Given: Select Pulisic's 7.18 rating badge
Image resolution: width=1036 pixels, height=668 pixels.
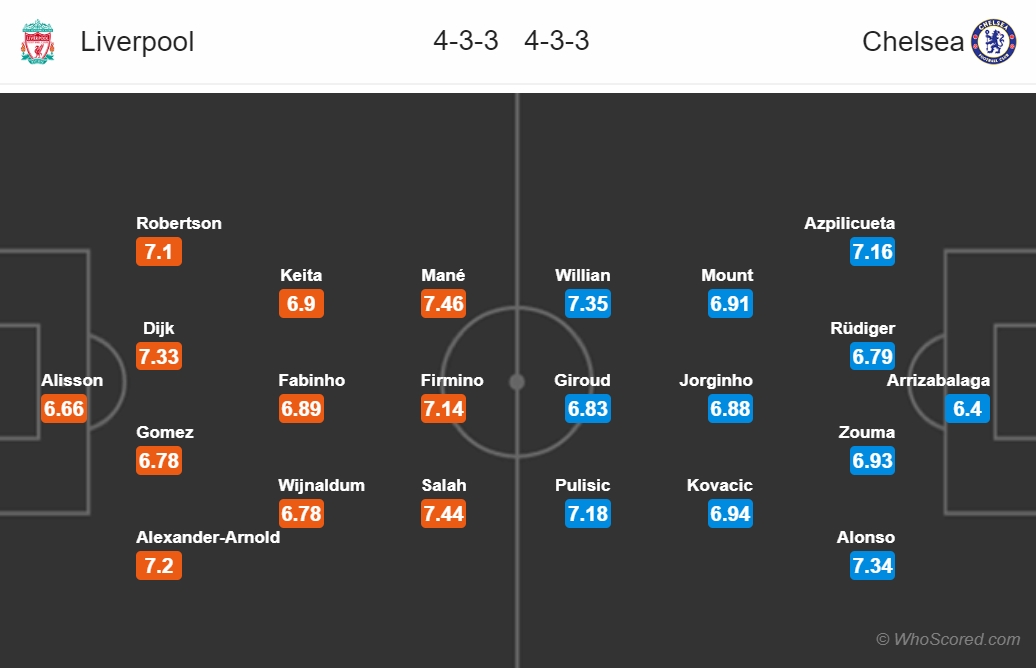Looking at the screenshot, I should point(588,513).
